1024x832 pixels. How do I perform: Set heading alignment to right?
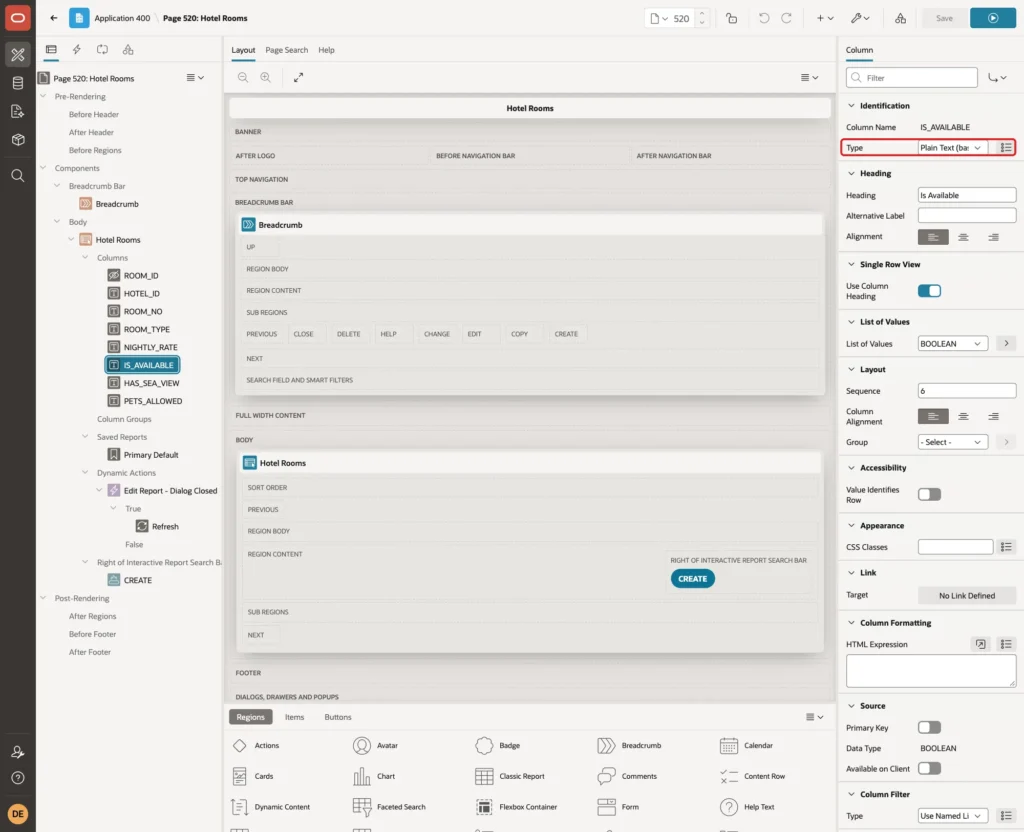coord(993,237)
